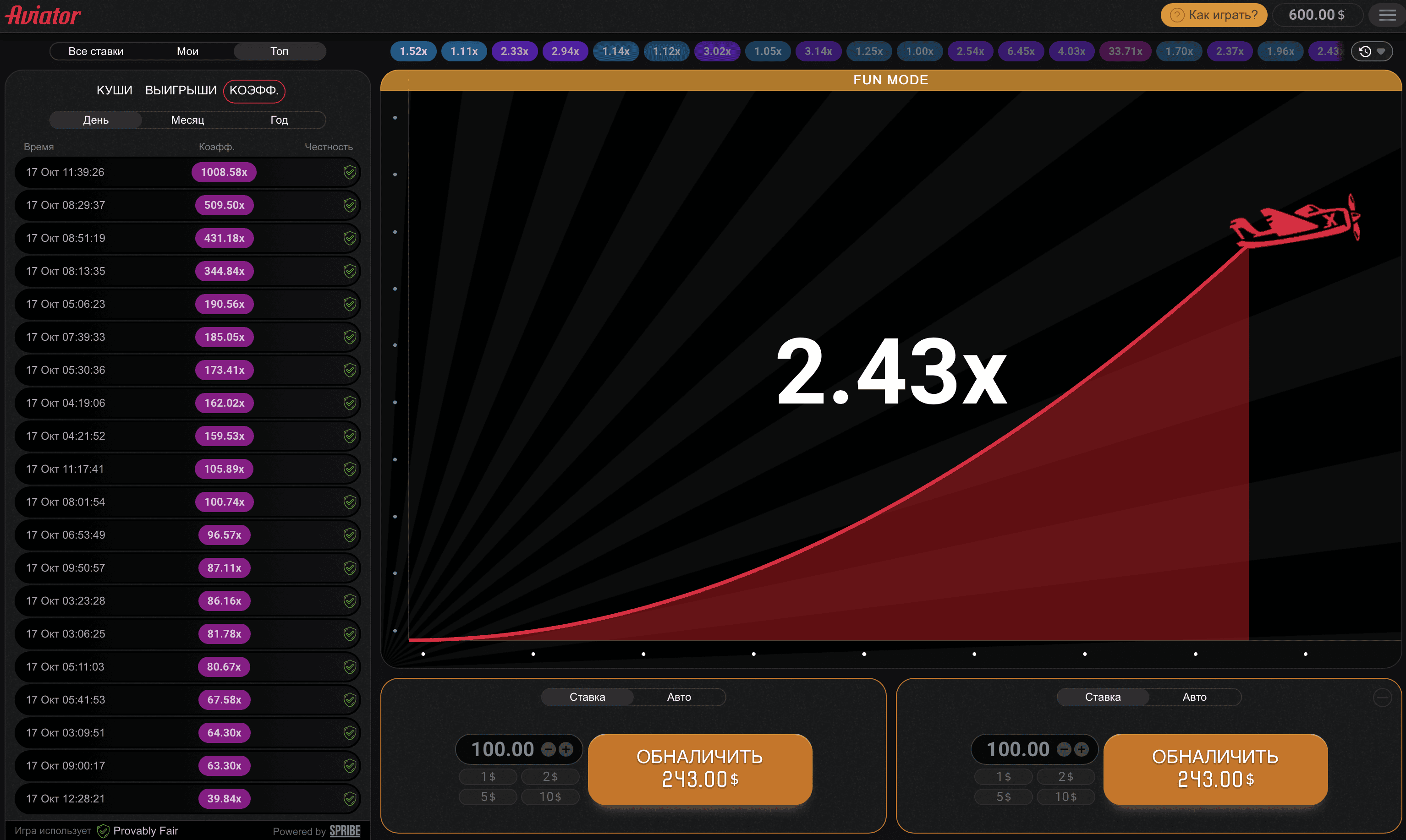Click the 33.71x round history pill
Screen dimensions: 1406x840
point(1125,51)
